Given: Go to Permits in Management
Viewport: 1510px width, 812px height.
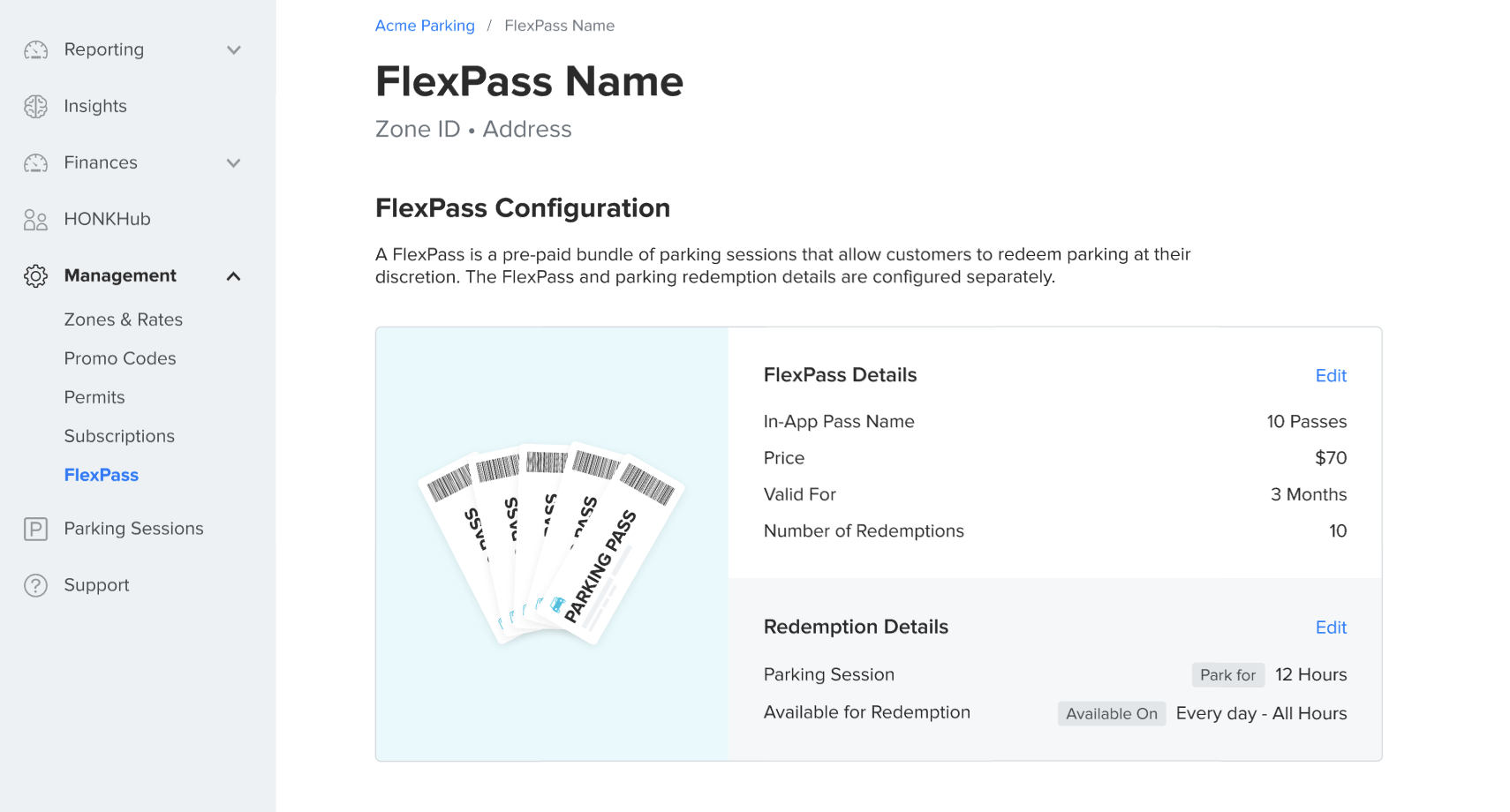Looking at the screenshot, I should 94,397.
